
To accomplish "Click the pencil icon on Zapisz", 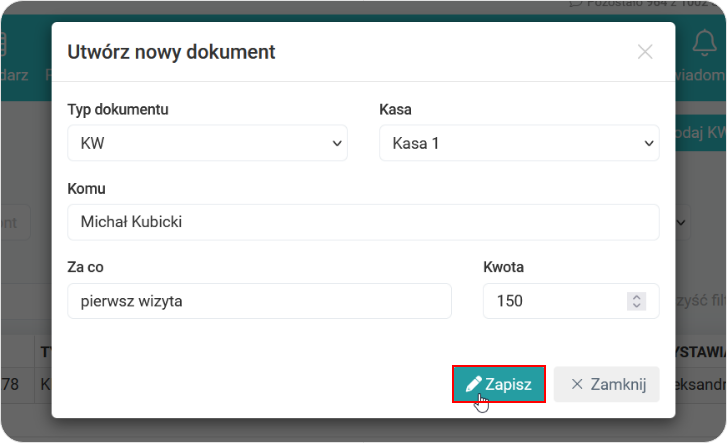I will (x=473, y=384).
